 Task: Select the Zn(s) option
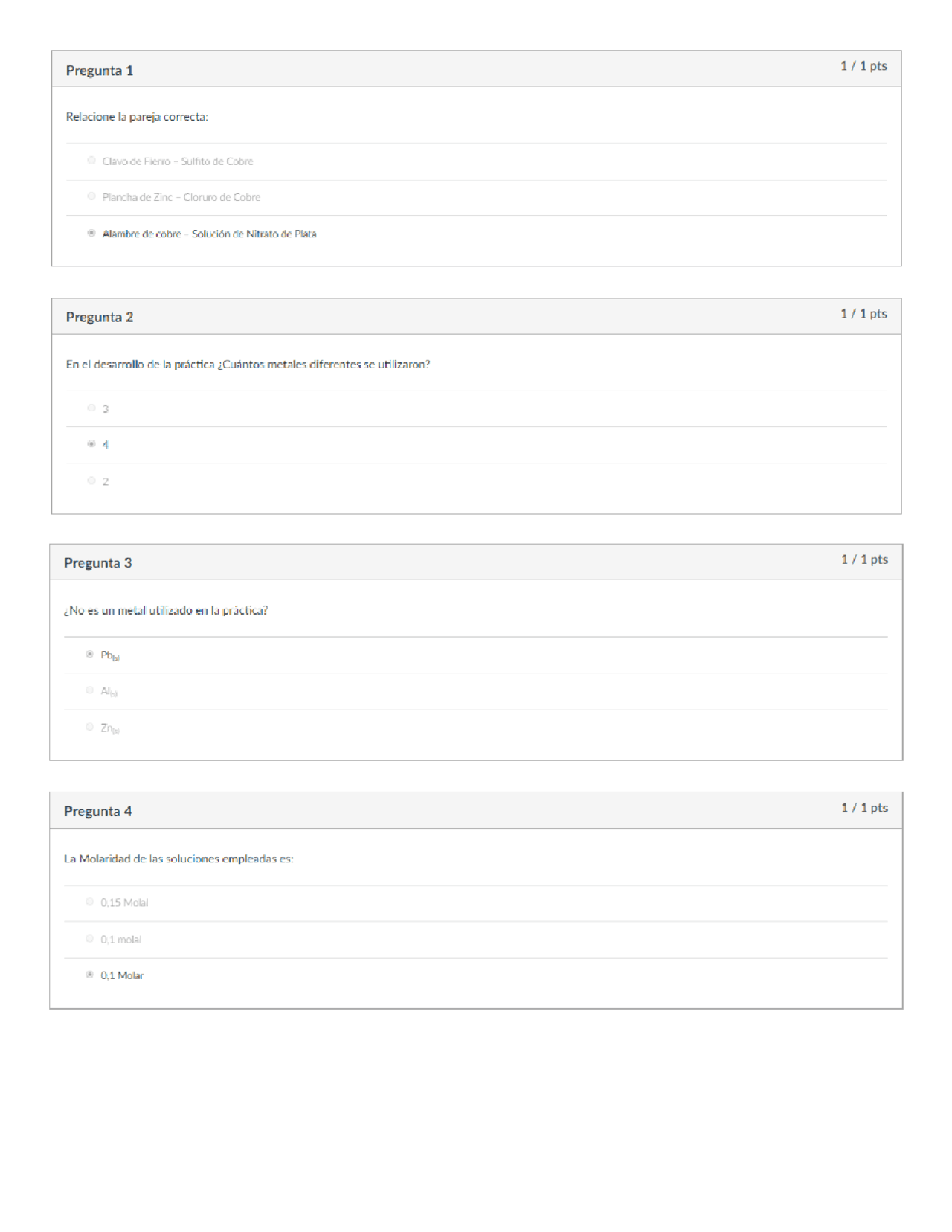90,727
